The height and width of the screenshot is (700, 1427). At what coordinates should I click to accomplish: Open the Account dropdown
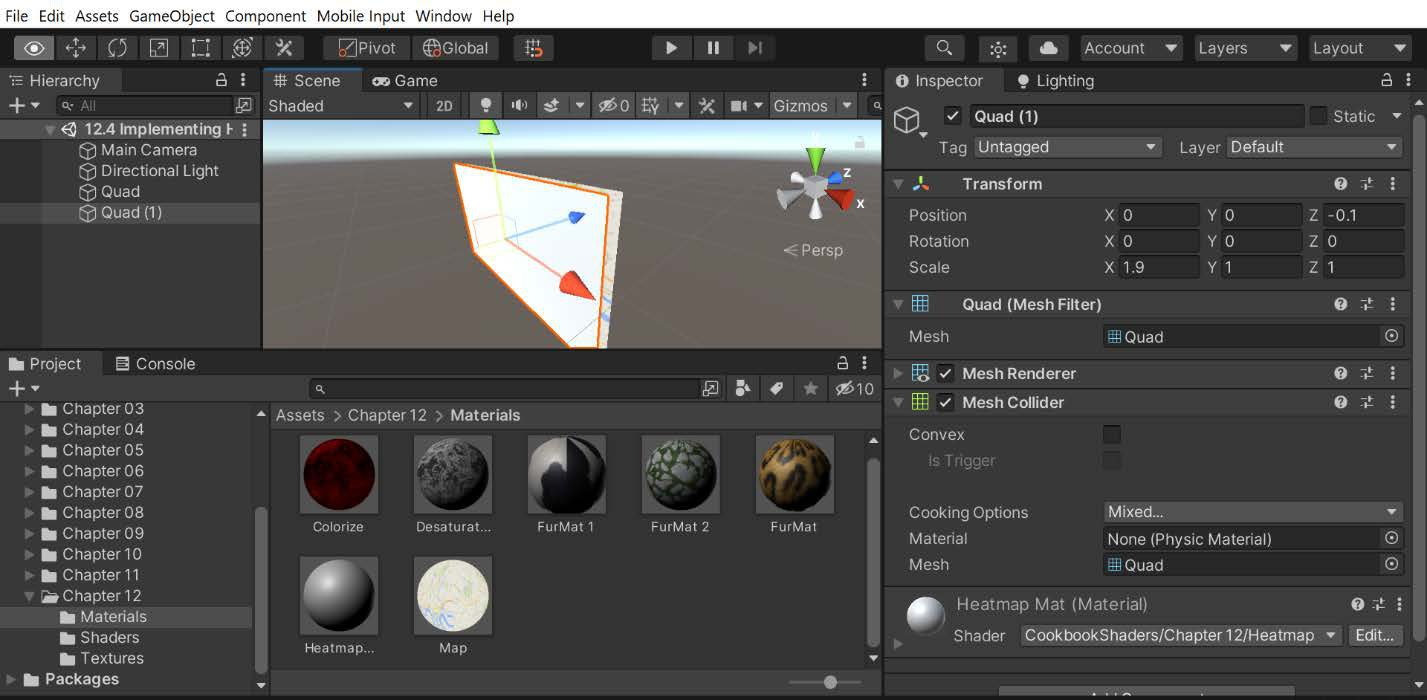point(1131,48)
